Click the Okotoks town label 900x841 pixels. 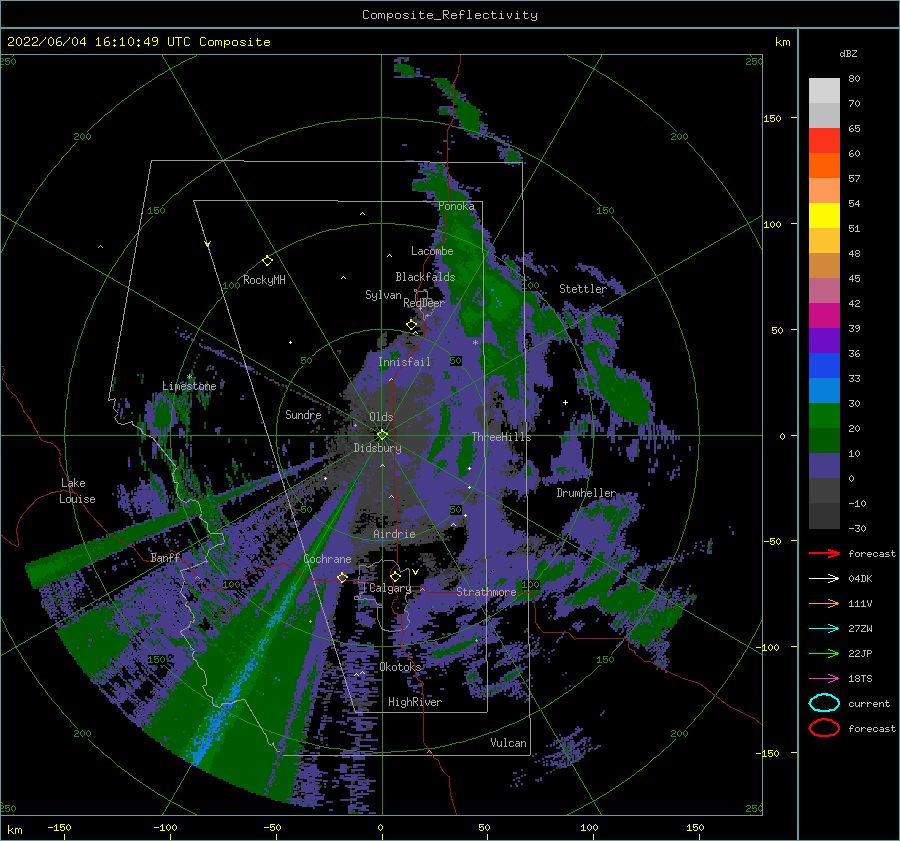400,667
